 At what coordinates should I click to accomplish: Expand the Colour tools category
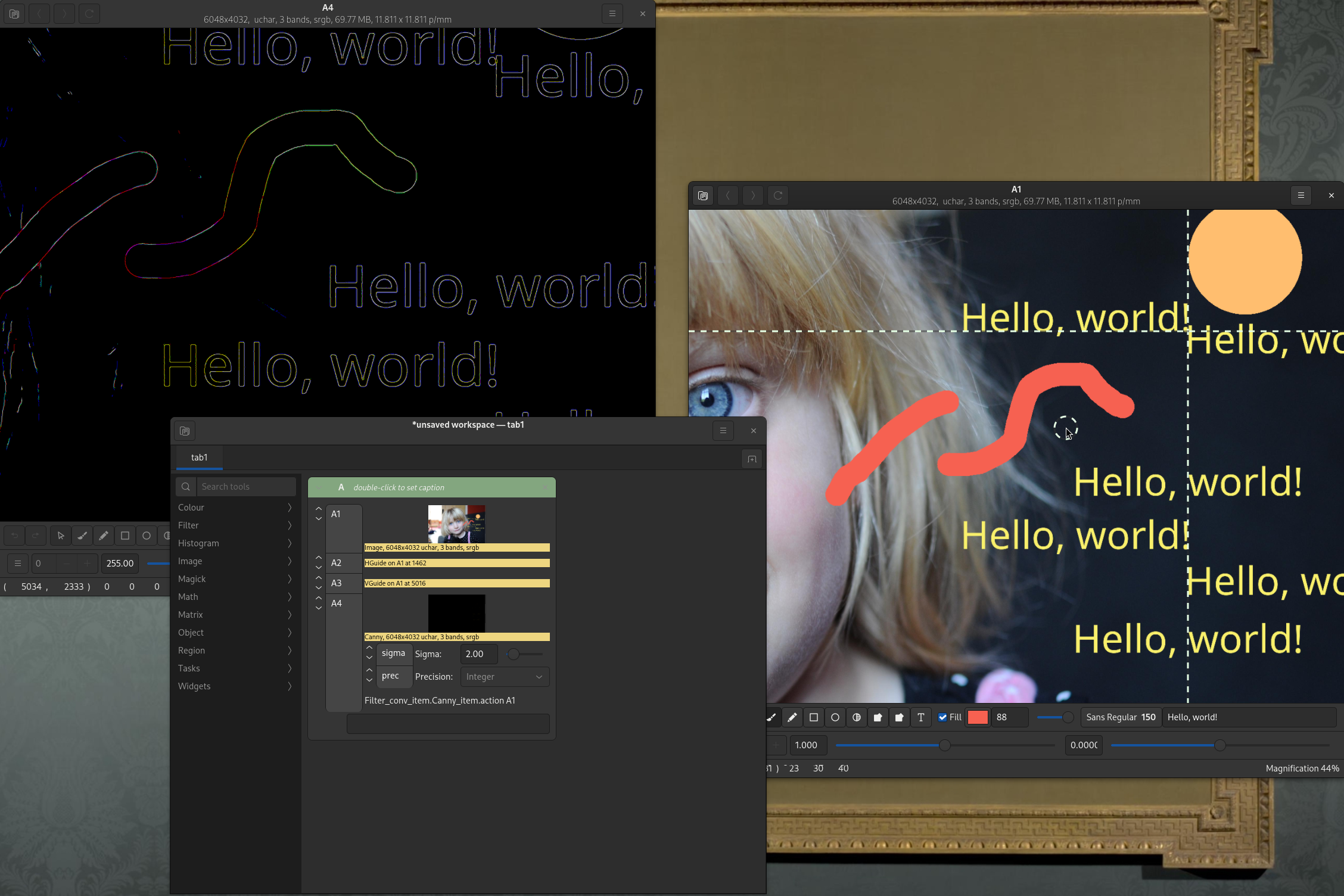tap(235, 508)
